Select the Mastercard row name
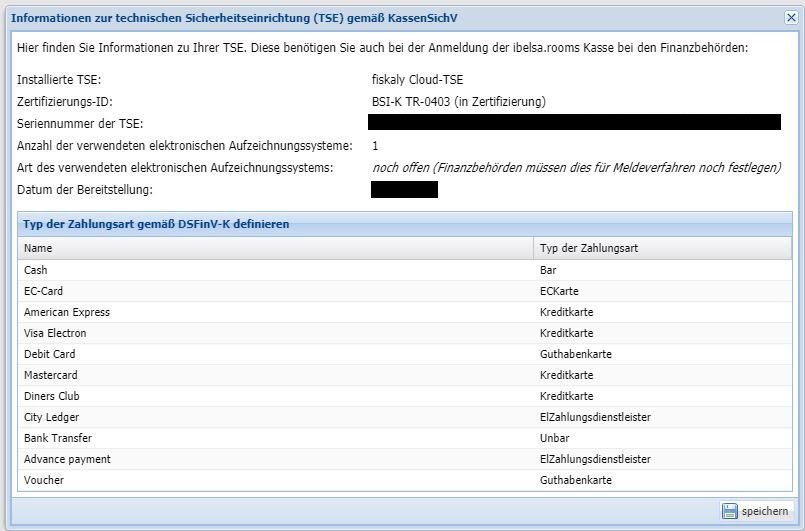Viewport: 805px width, 531px height. (x=51, y=375)
